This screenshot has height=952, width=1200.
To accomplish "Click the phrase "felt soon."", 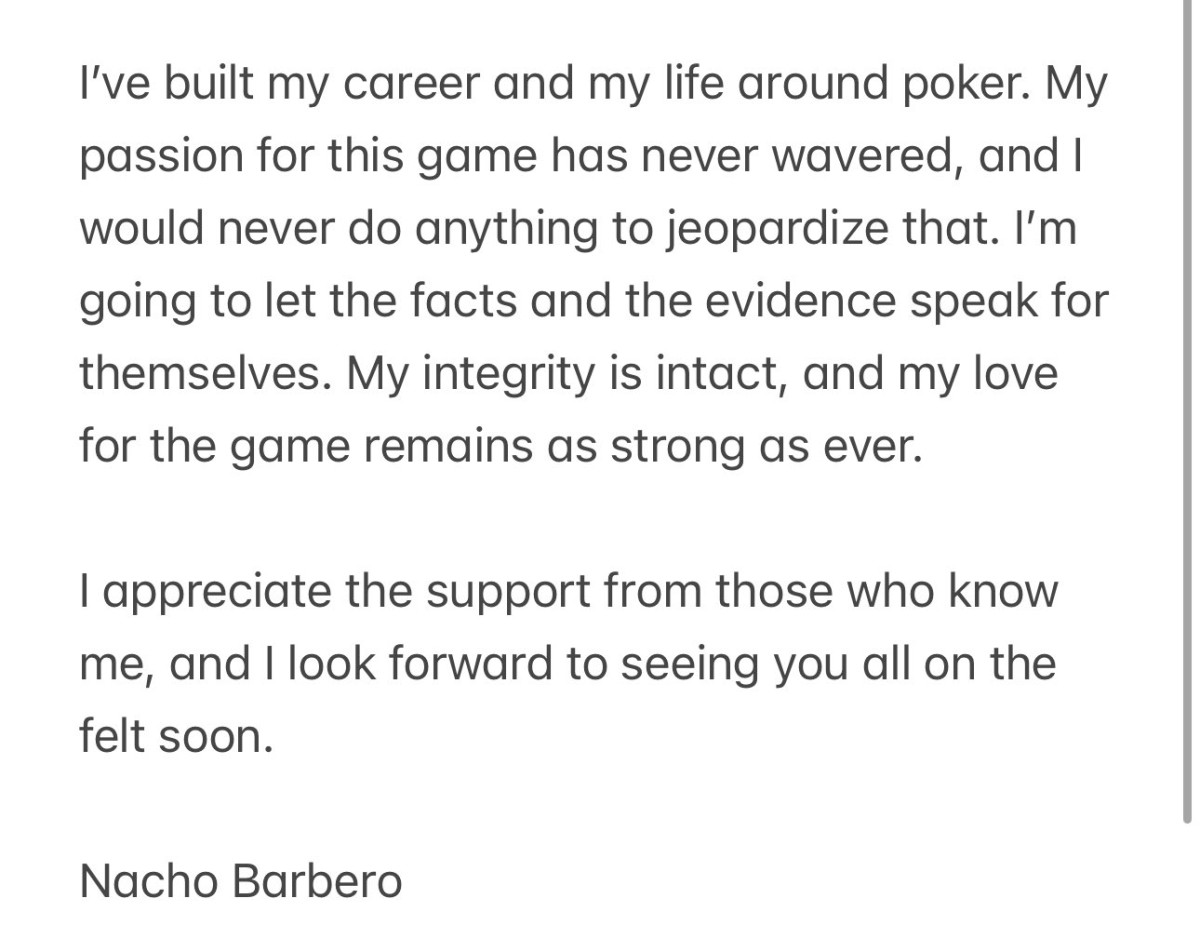I will tap(176, 738).
